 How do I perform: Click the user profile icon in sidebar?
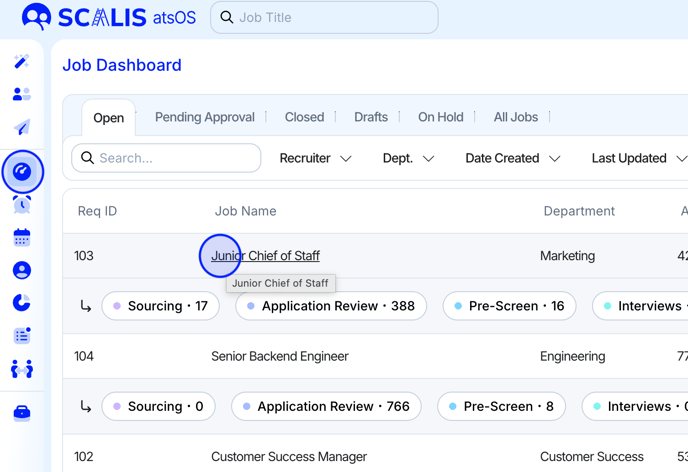point(22,270)
